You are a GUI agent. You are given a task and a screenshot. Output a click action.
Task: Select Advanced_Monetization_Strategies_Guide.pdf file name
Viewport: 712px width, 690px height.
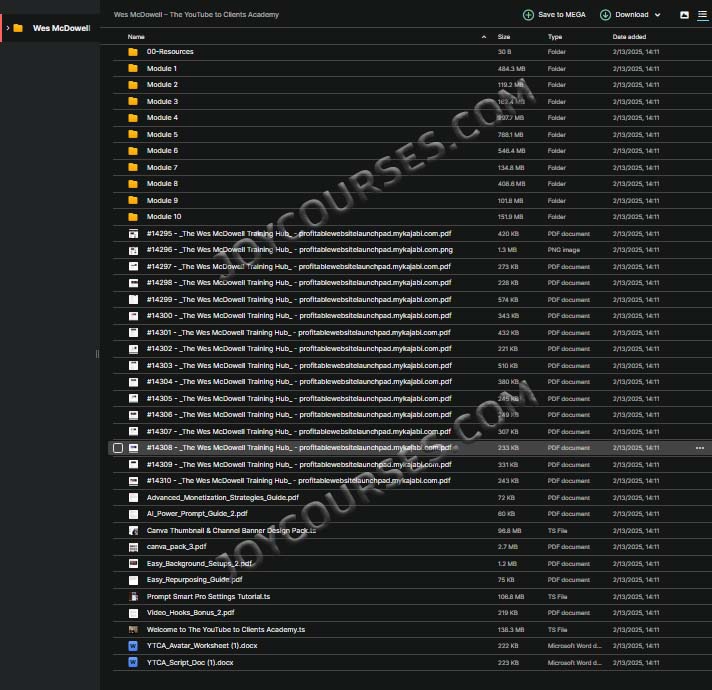[222, 498]
